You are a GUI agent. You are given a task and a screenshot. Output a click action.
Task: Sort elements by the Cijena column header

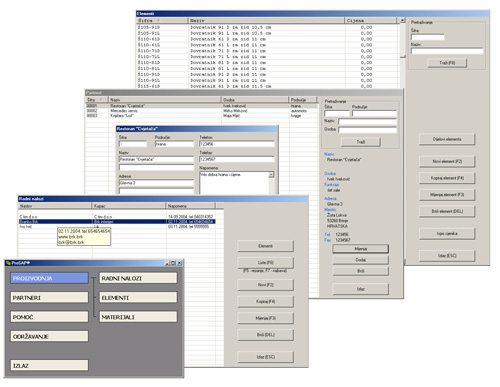(x=371, y=21)
